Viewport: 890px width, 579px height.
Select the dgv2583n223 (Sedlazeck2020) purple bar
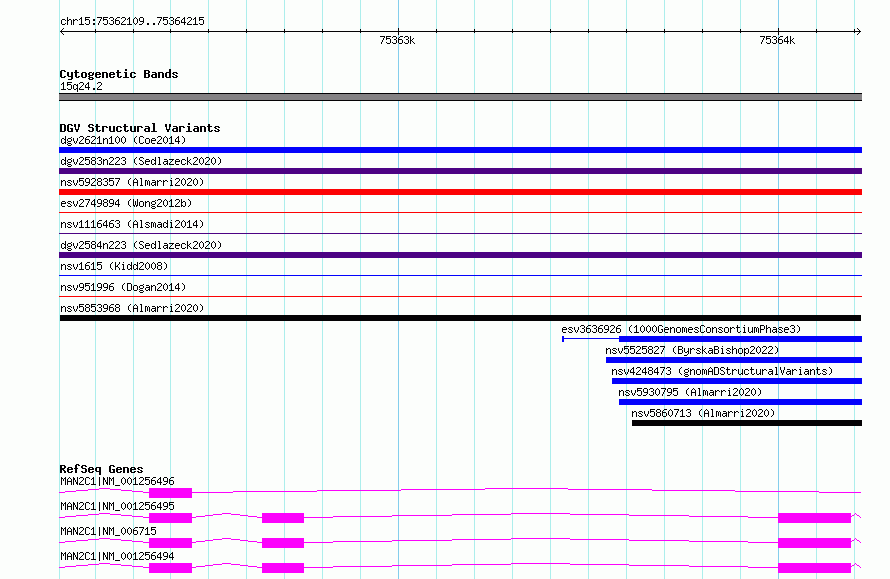click(460, 171)
